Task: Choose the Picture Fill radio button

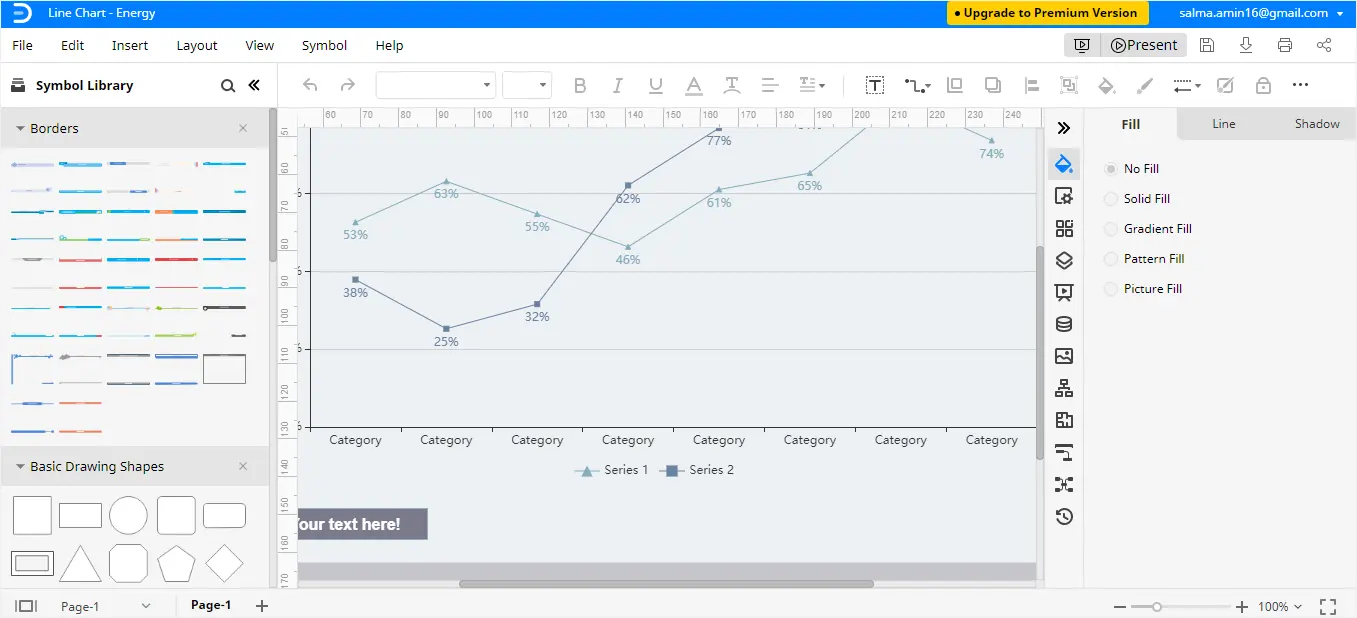Action: (1111, 289)
